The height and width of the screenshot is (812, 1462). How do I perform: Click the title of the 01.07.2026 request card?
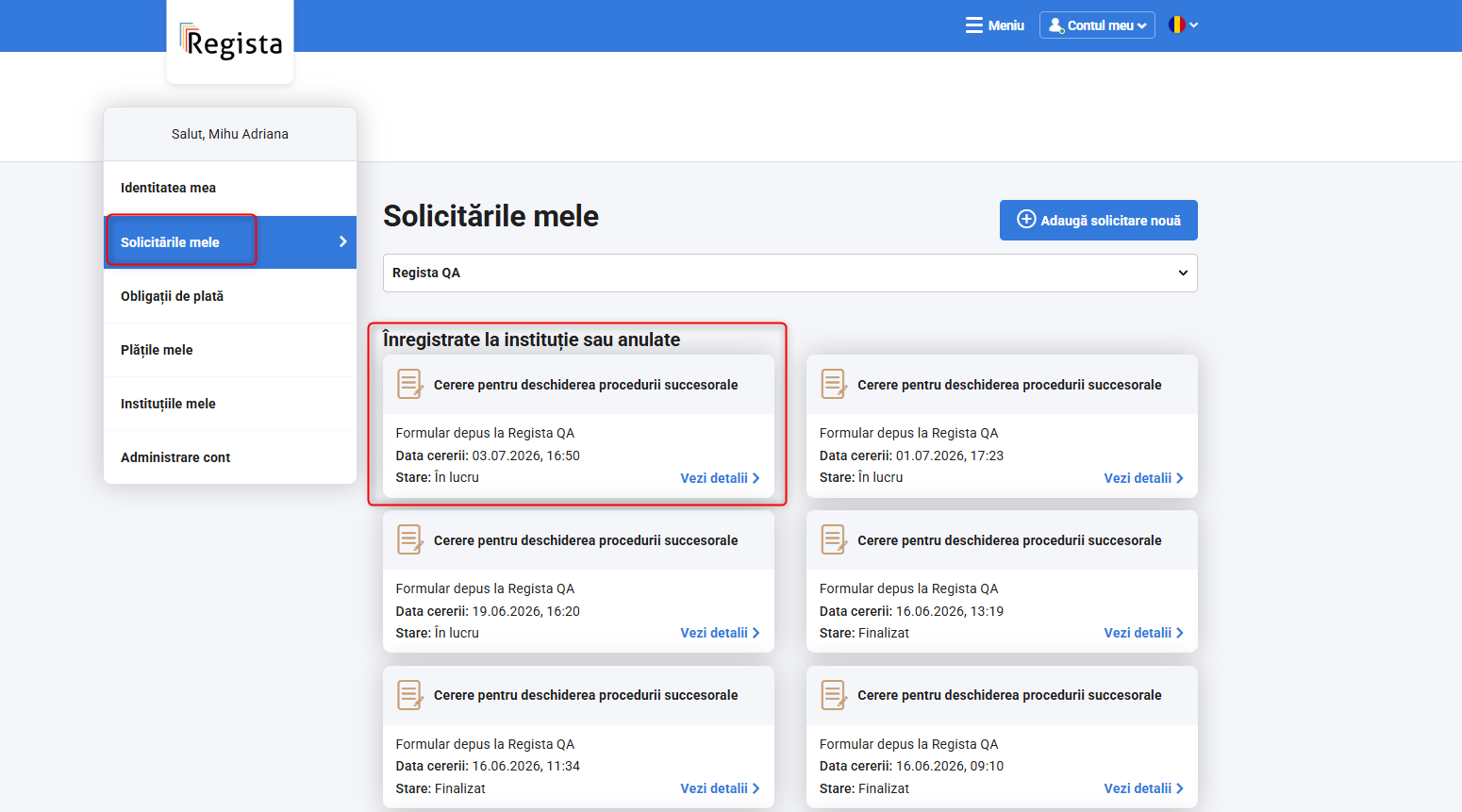[1009, 385]
